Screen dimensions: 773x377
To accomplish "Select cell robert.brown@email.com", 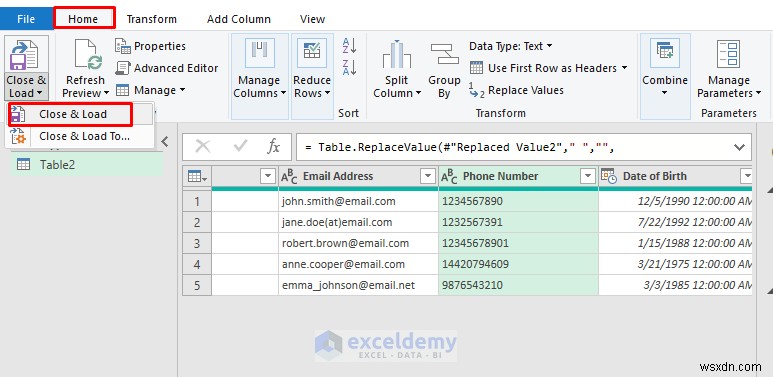I will tap(358, 243).
